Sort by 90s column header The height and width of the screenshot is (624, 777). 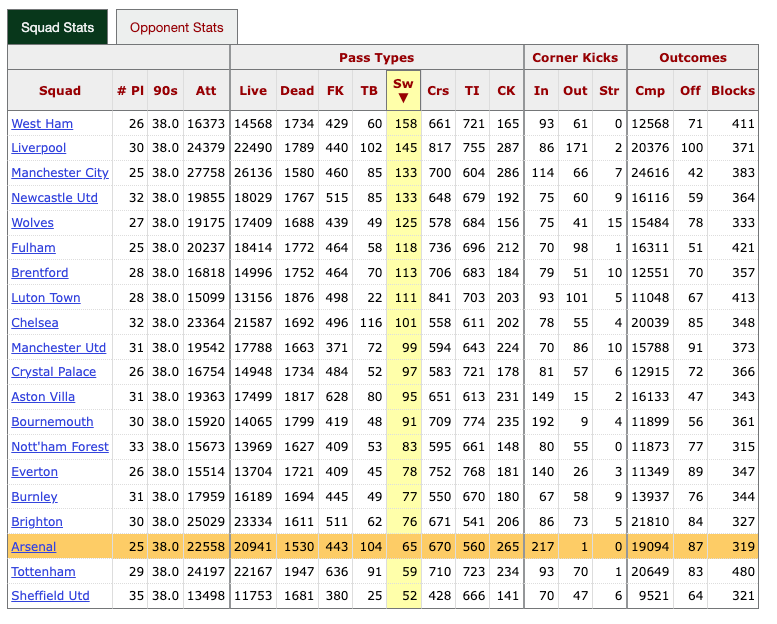[166, 91]
